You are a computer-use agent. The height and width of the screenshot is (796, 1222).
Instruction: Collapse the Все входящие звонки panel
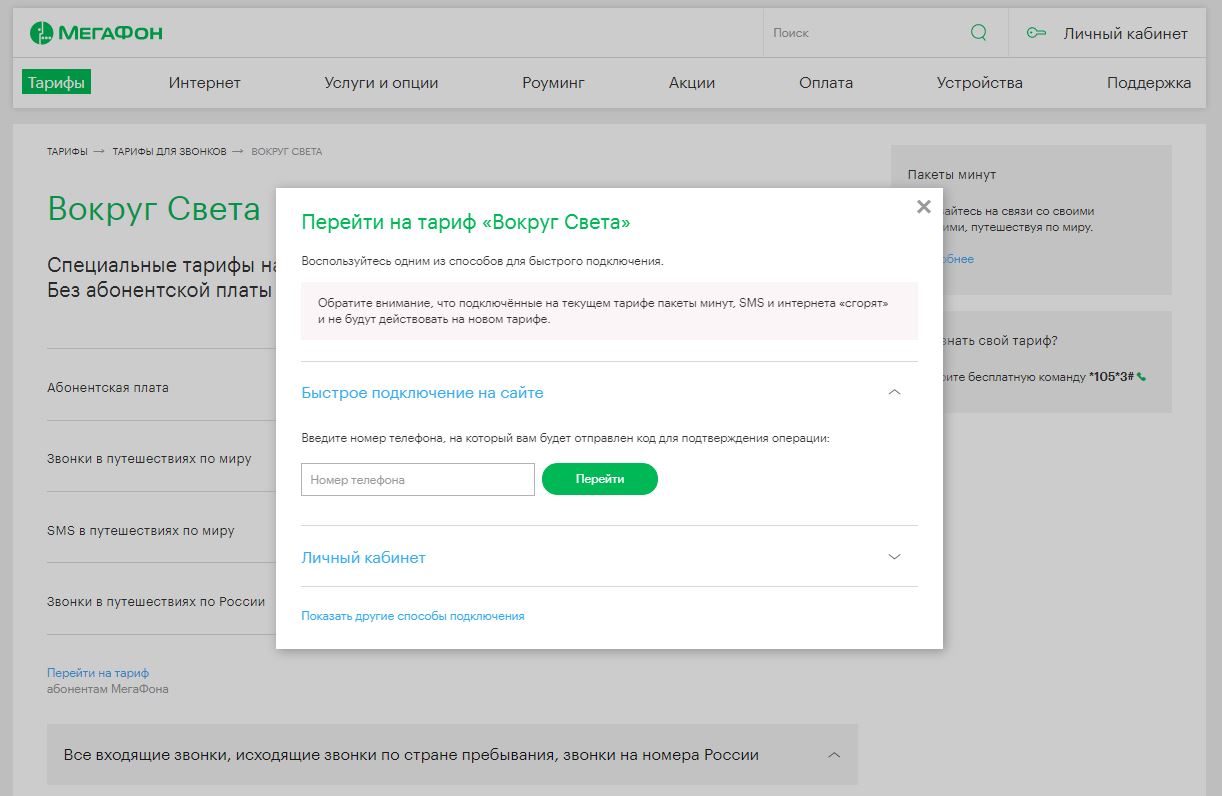834,755
